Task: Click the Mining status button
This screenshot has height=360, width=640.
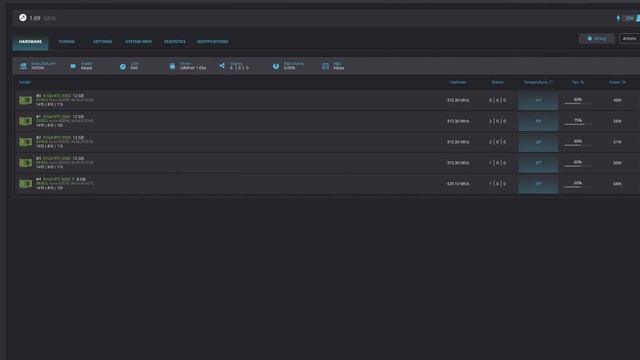Action: [597, 38]
